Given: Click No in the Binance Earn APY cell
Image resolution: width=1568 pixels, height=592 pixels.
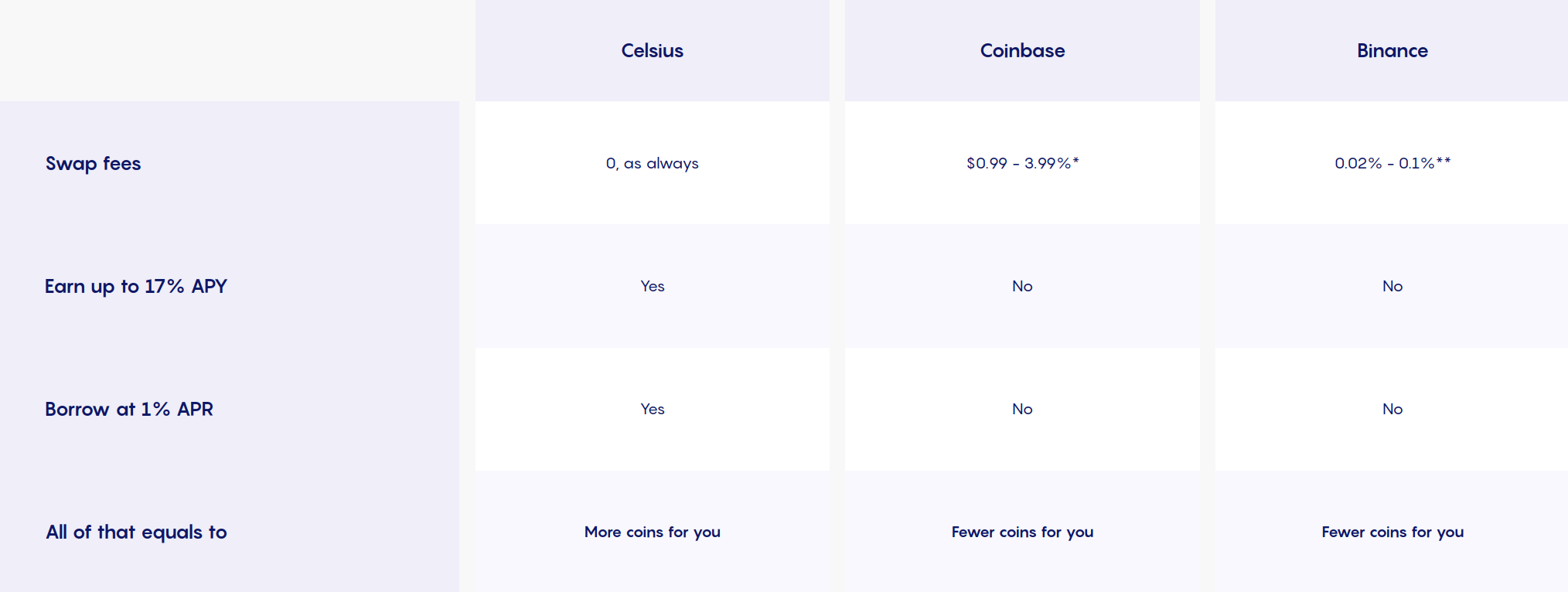Looking at the screenshot, I should point(1392,286).
